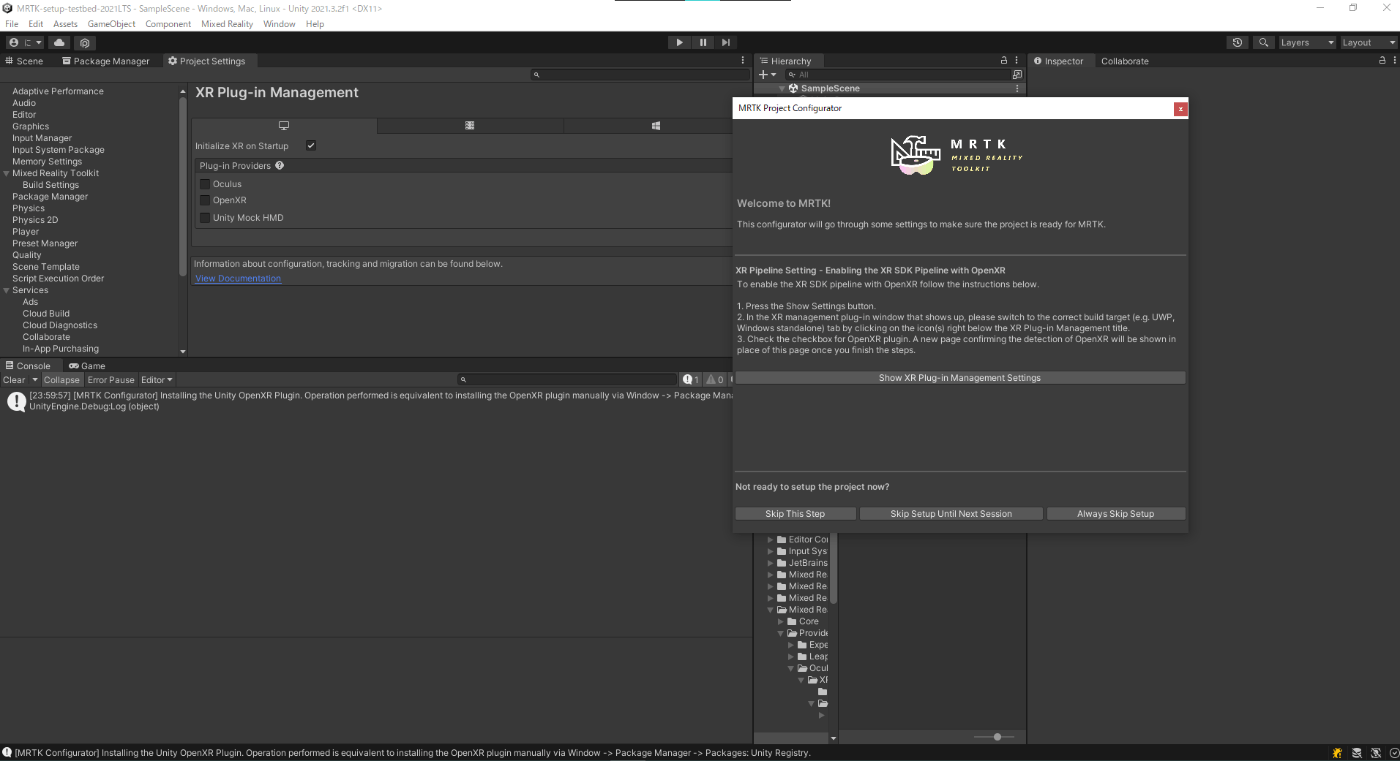Open the Hierarchy panel three-dot menu
This screenshot has height=761, width=1400.
(x=1017, y=61)
